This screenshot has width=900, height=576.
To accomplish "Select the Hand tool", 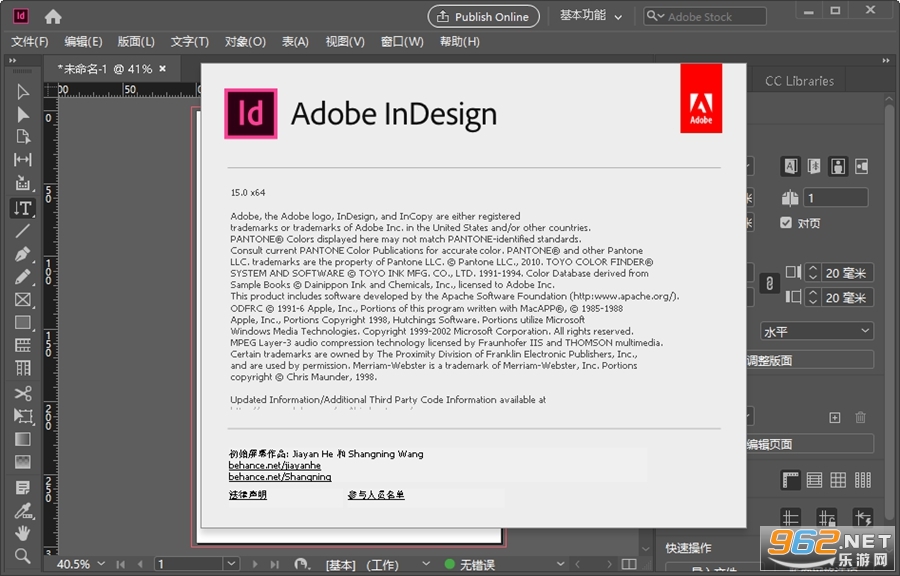I will [x=22, y=533].
